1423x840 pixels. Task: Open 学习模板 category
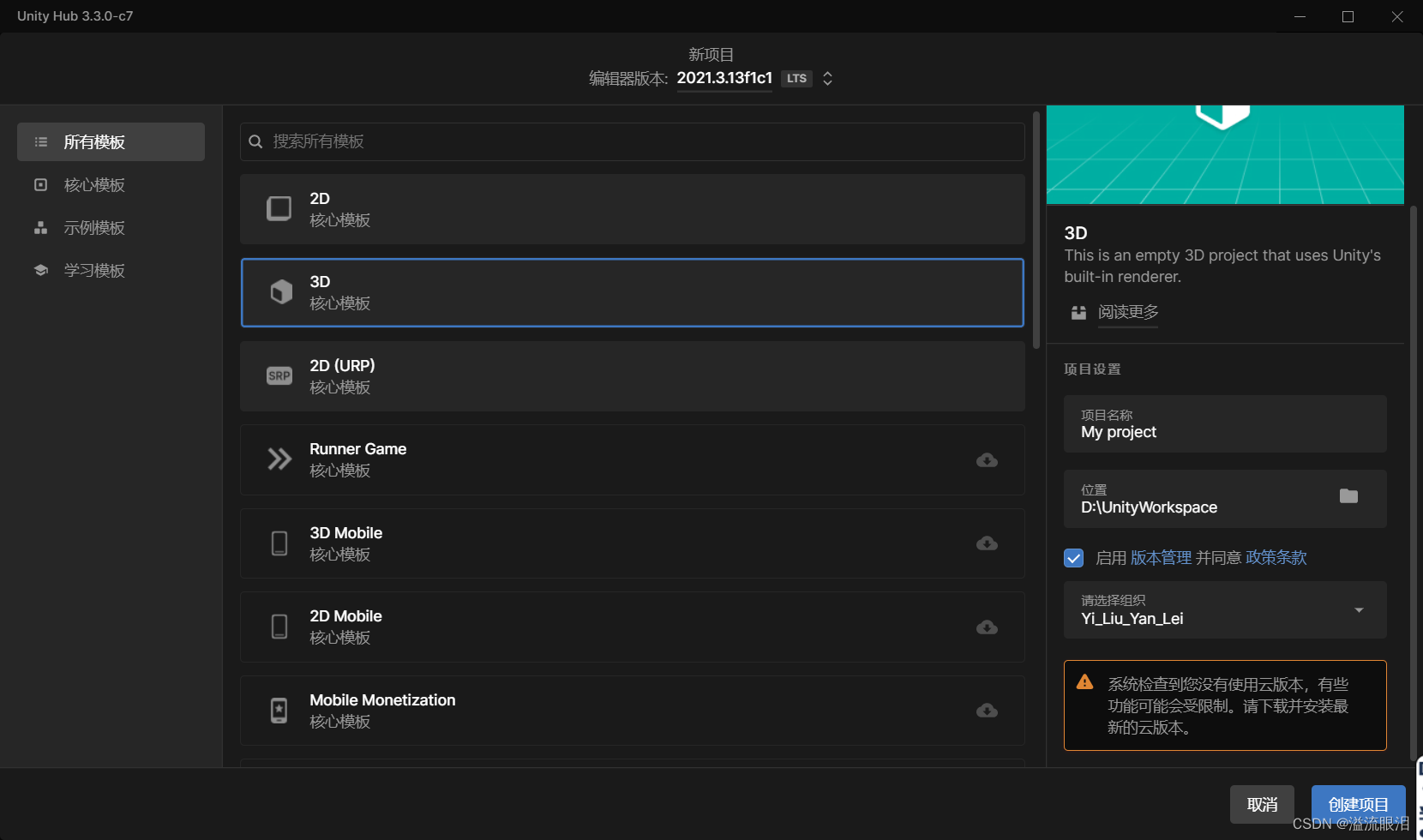click(111, 270)
